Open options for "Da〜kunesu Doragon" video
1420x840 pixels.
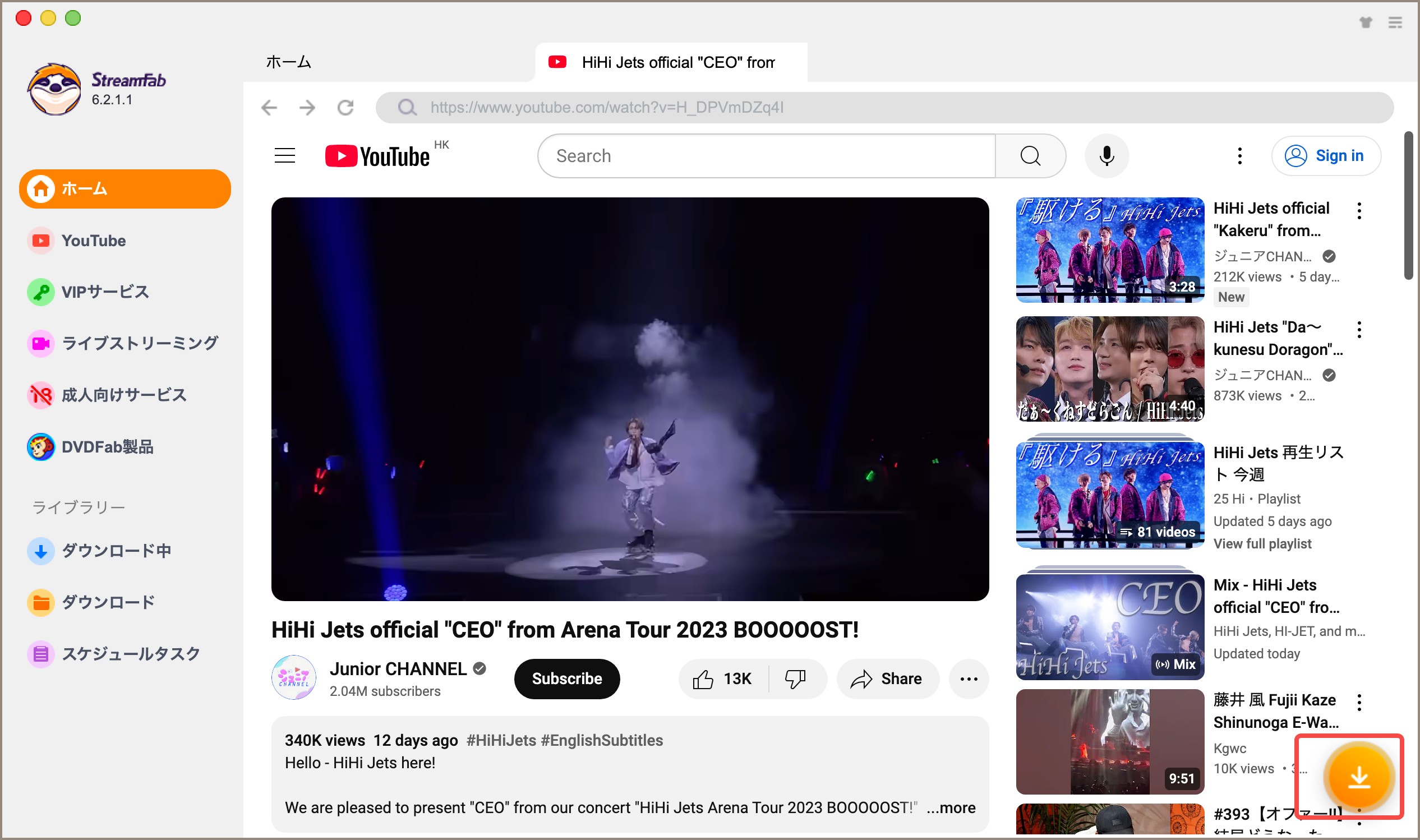pyautogui.click(x=1359, y=329)
